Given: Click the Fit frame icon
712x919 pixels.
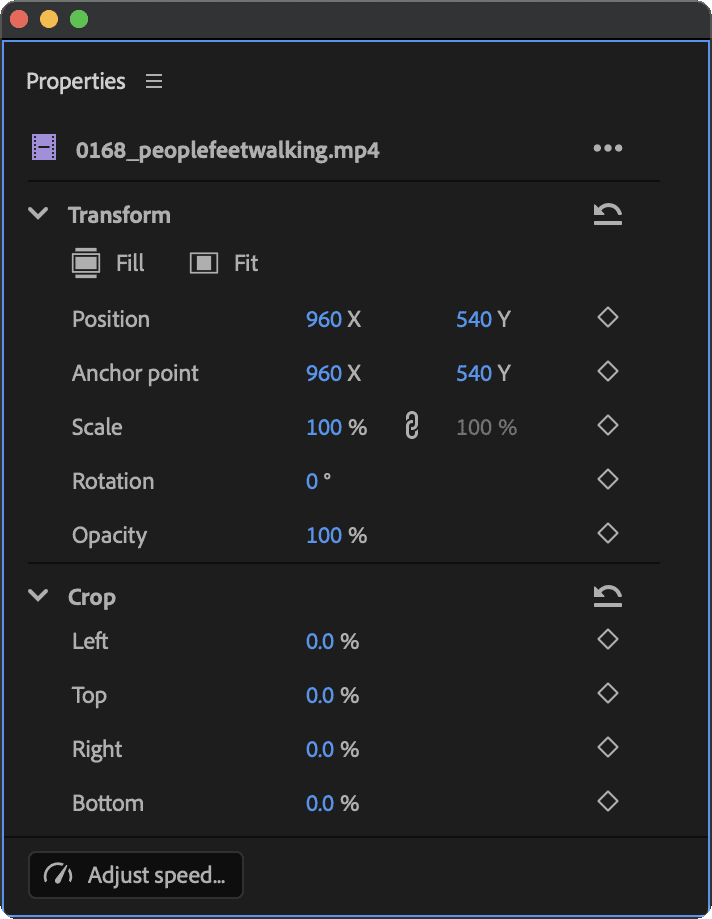Looking at the screenshot, I should 204,263.
